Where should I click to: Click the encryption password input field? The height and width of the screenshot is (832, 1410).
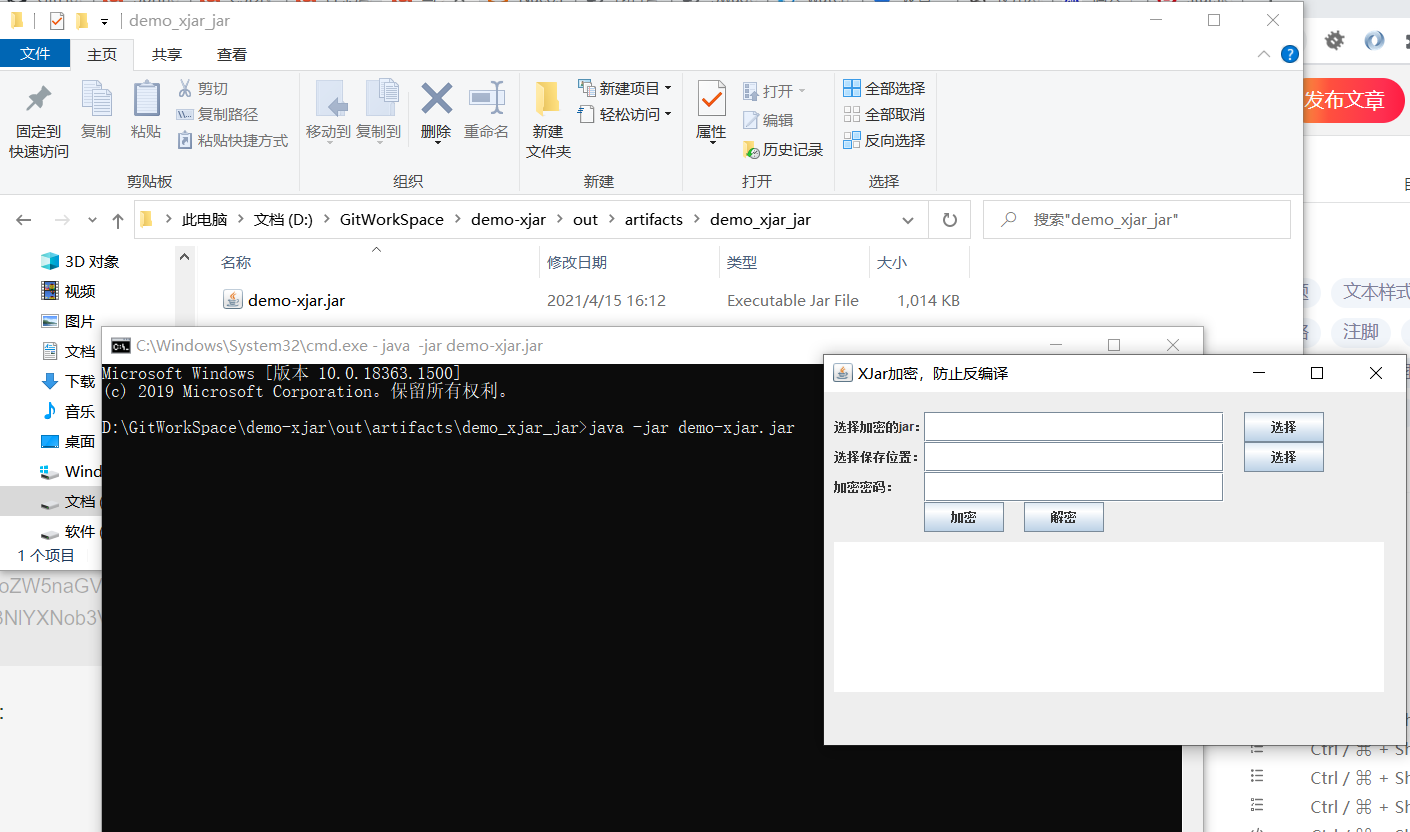coord(1073,487)
